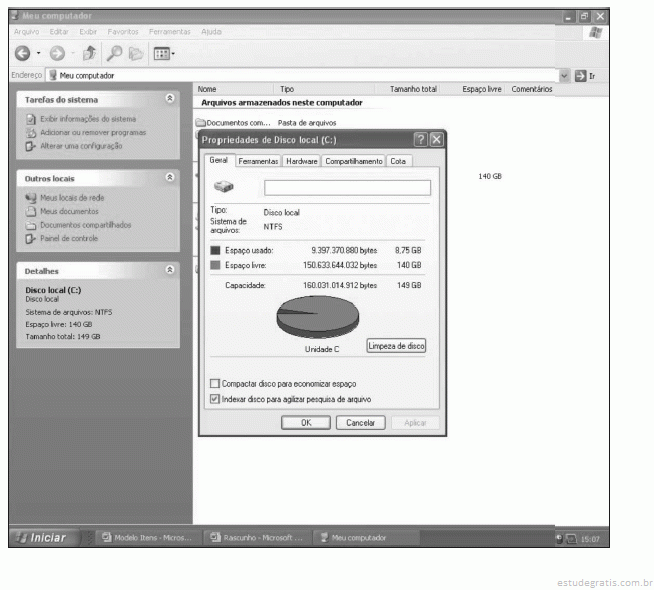Open Meus locais de rede link
The width and height of the screenshot is (654, 590).
click(72, 198)
